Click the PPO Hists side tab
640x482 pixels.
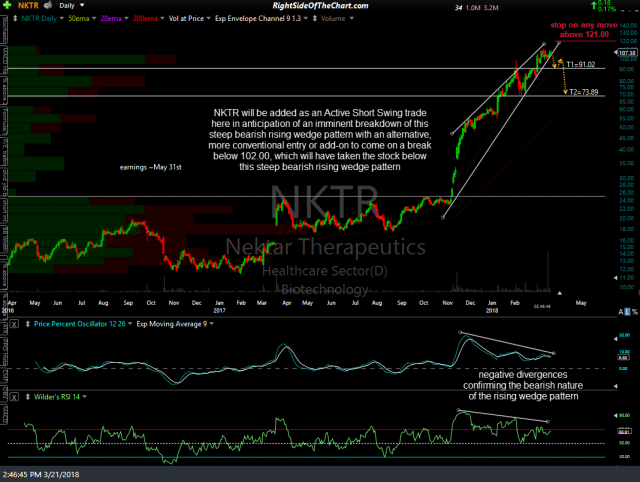click(4, 351)
